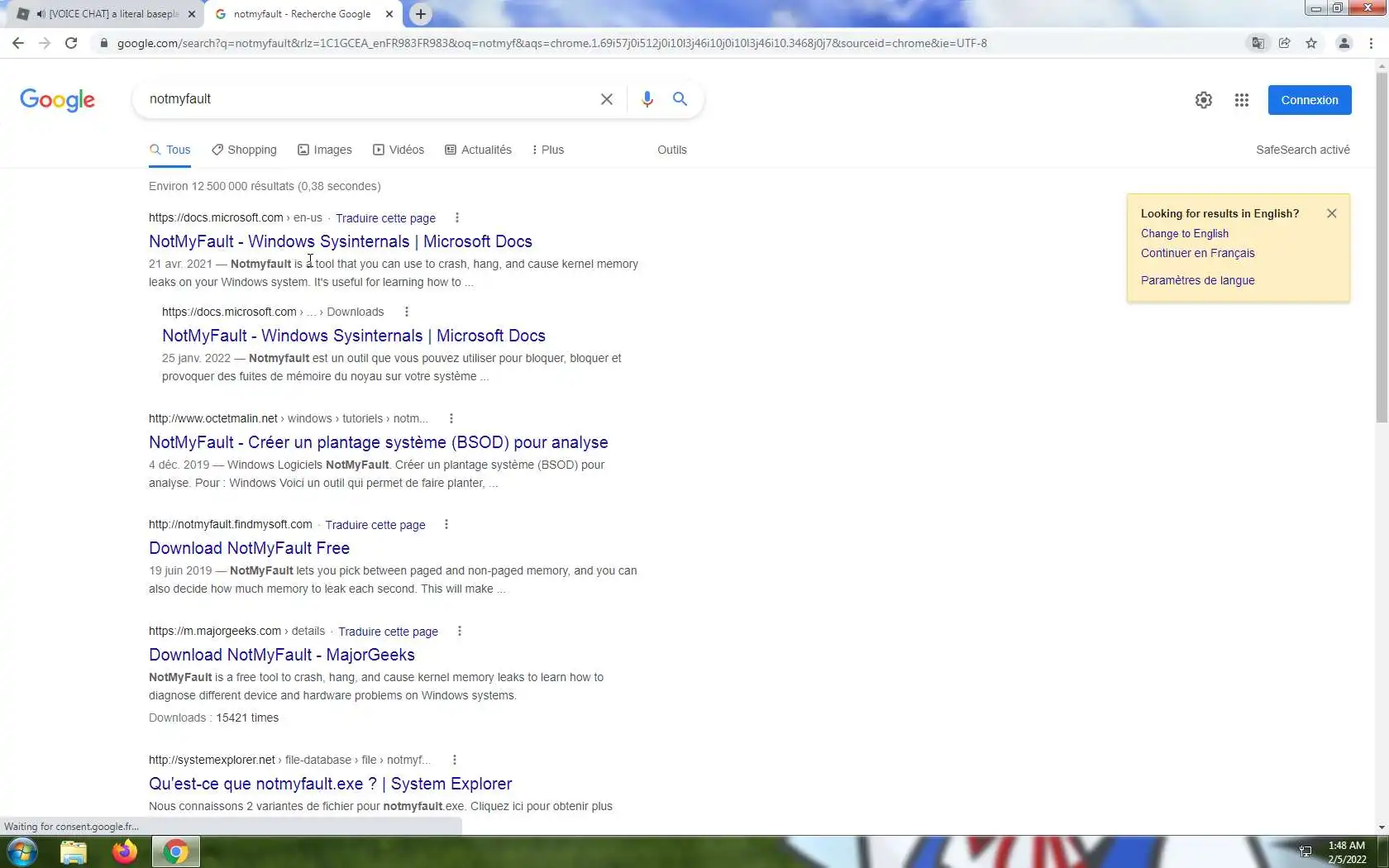Switch to the Shopping tab
1389x868 pixels.
click(x=244, y=150)
